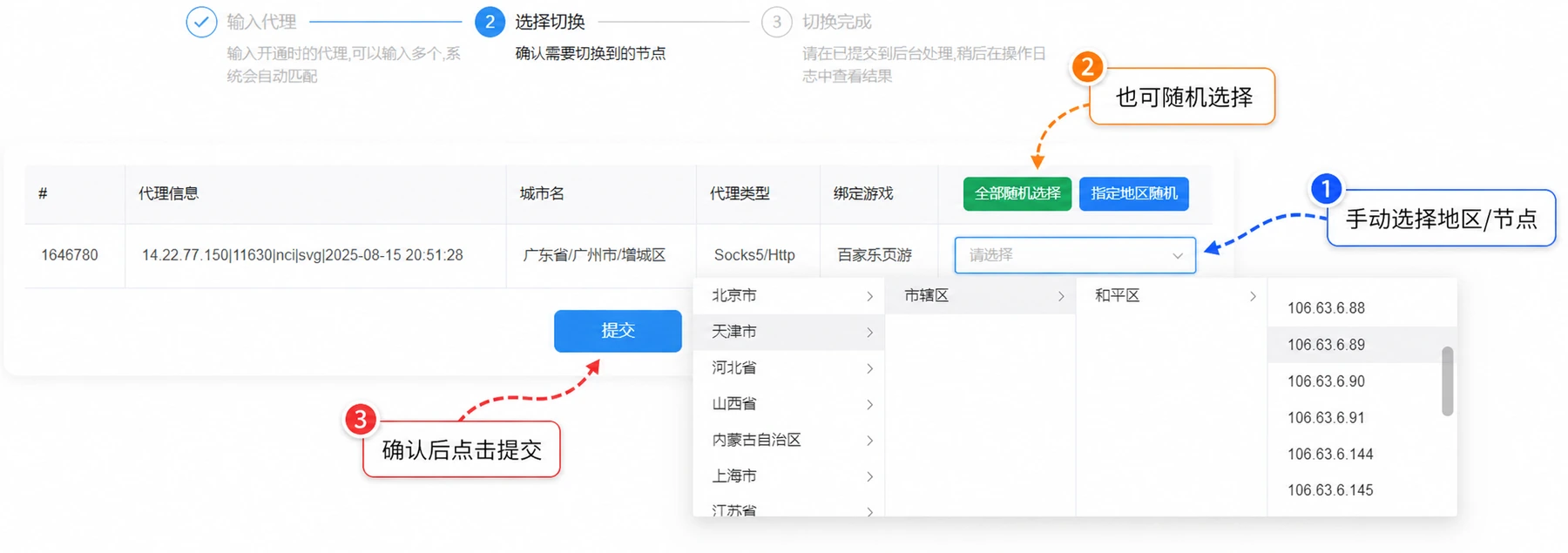
Task: Expand 江苏省 at list bottom
Action: pyautogui.click(x=788, y=509)
